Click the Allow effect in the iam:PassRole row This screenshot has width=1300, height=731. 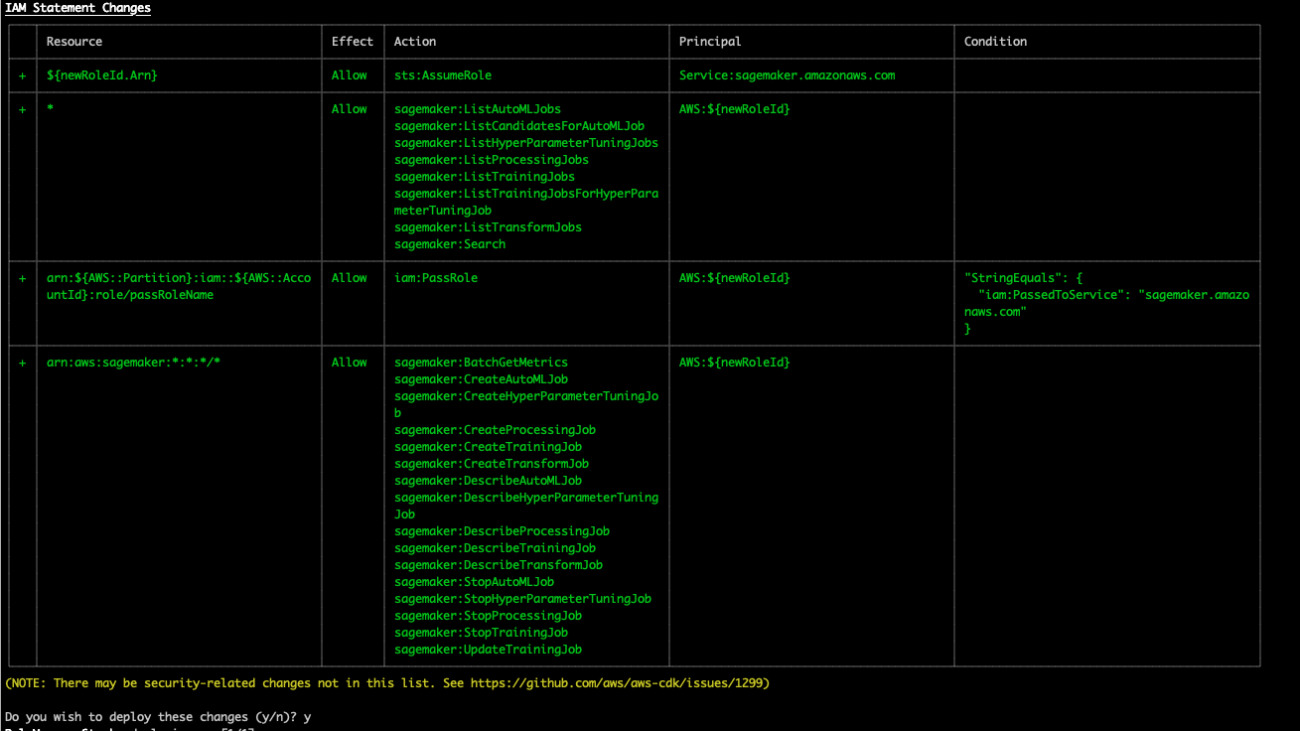click(349, 278)
